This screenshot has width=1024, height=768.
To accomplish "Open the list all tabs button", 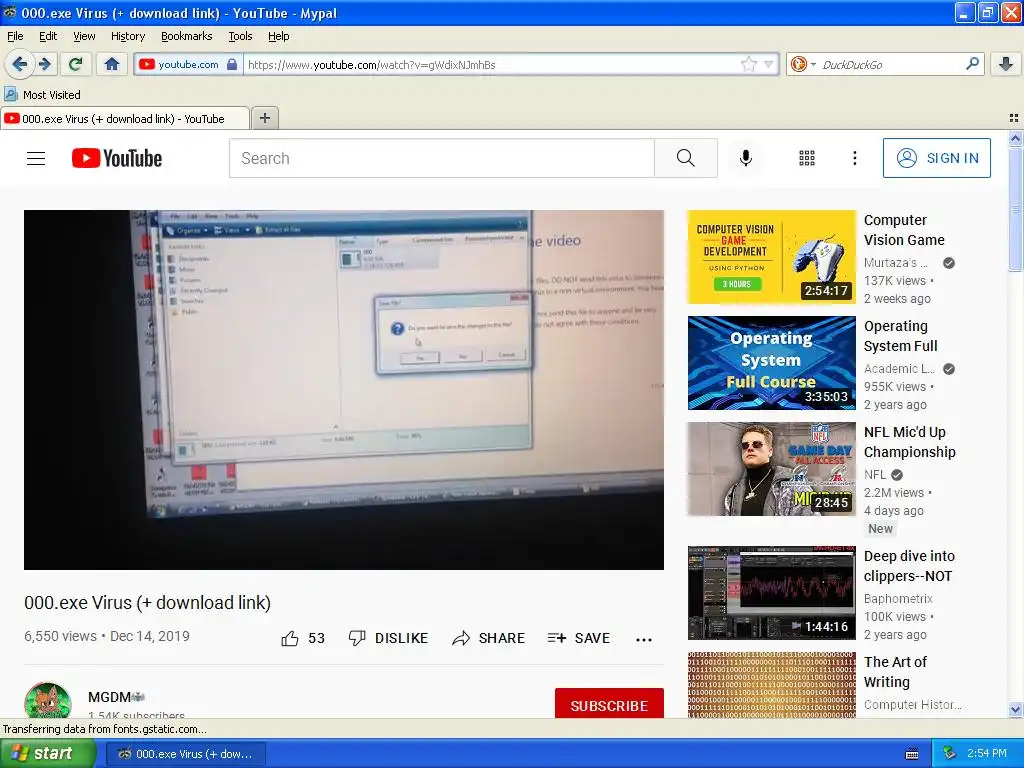I will point(1014,118).
